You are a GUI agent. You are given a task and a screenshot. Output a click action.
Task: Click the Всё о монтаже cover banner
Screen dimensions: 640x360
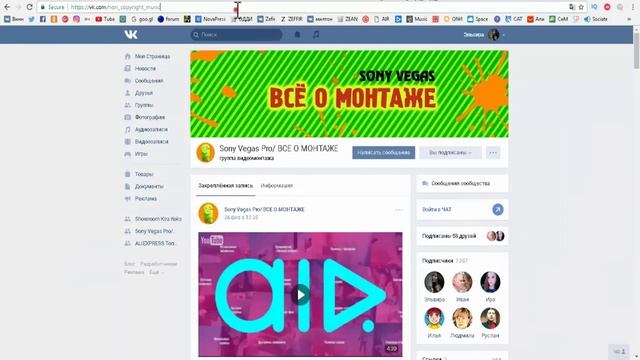click(349, 94)
